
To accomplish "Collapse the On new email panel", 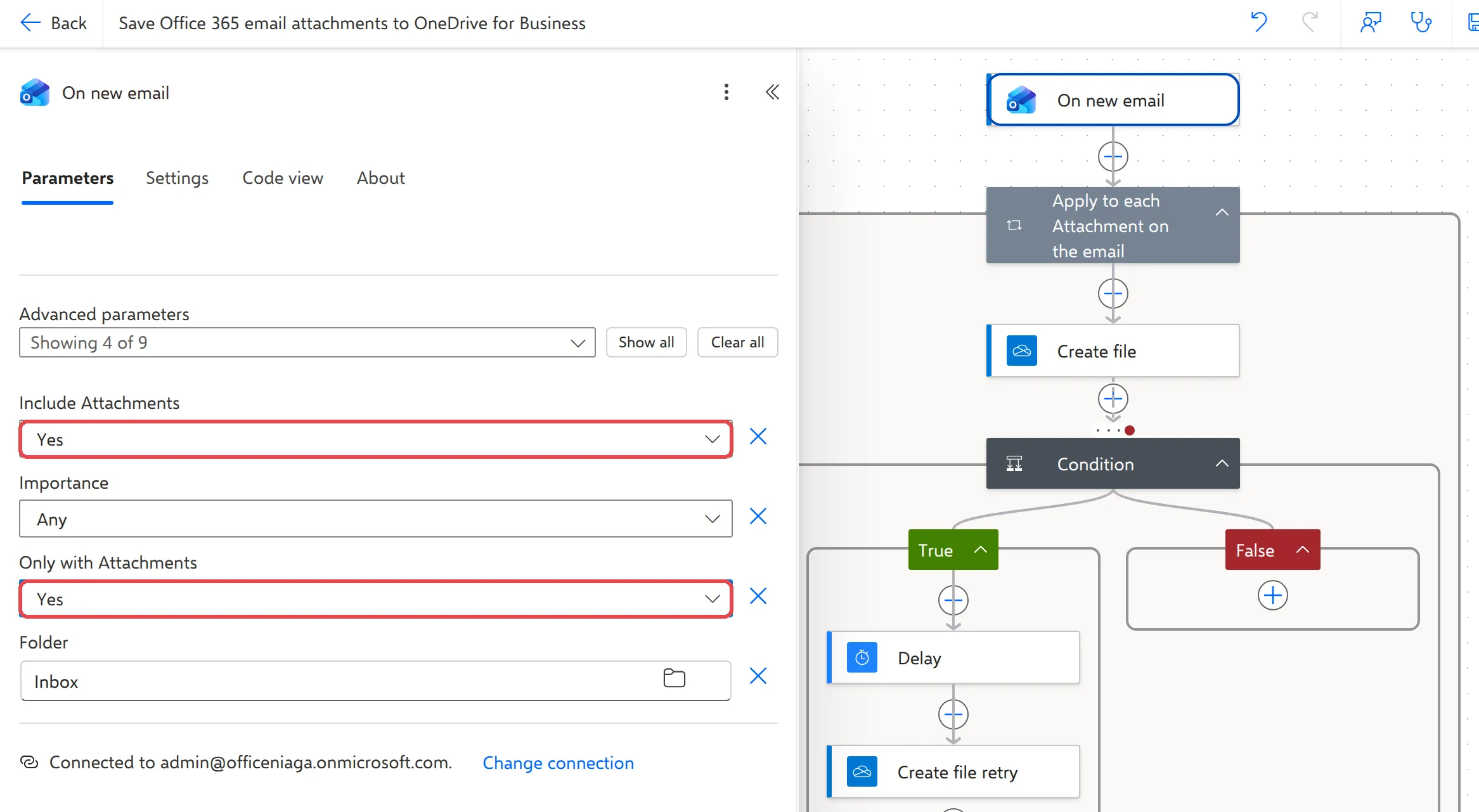I will [x=772, y=92].
